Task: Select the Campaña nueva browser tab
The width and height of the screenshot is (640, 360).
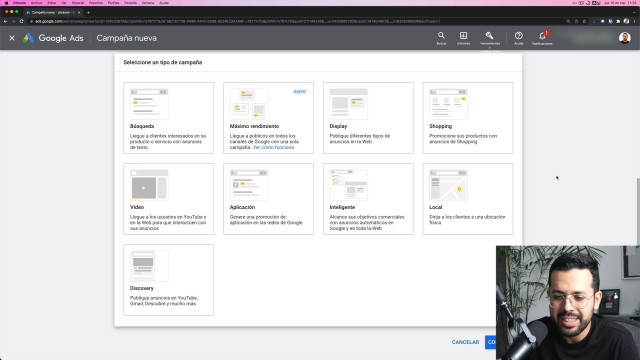Action: click(x=53, y=12)
